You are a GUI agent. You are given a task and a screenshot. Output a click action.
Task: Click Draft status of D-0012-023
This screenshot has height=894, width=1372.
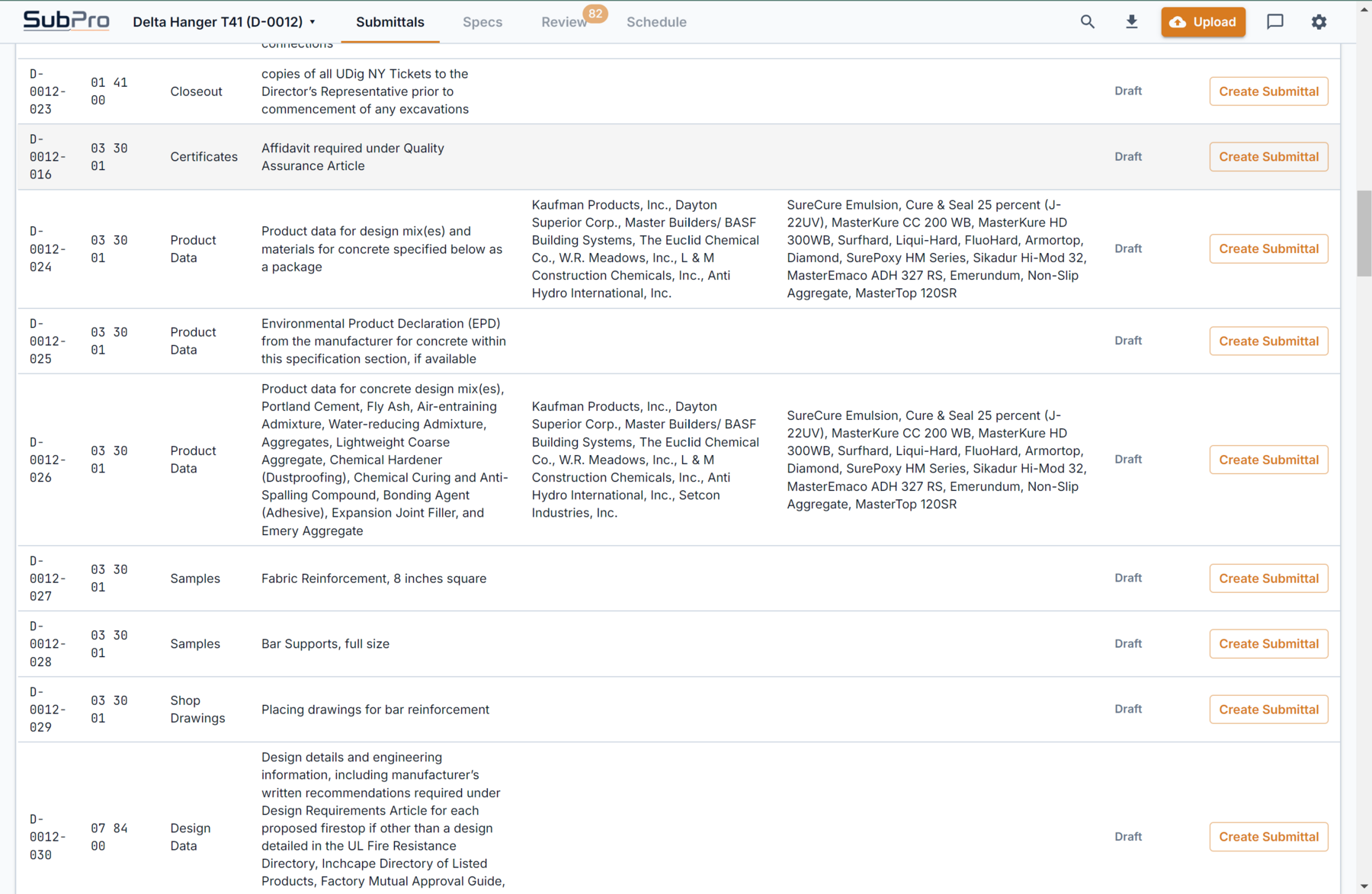pos(1128,91)
